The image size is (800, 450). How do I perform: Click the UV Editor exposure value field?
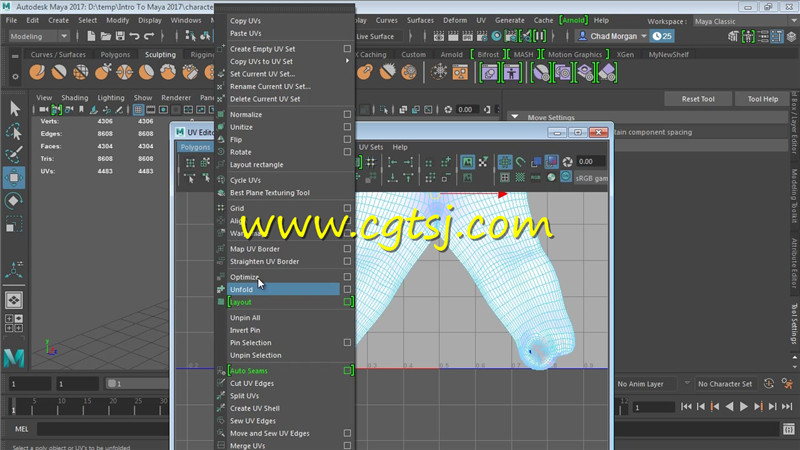coord(591,162)
